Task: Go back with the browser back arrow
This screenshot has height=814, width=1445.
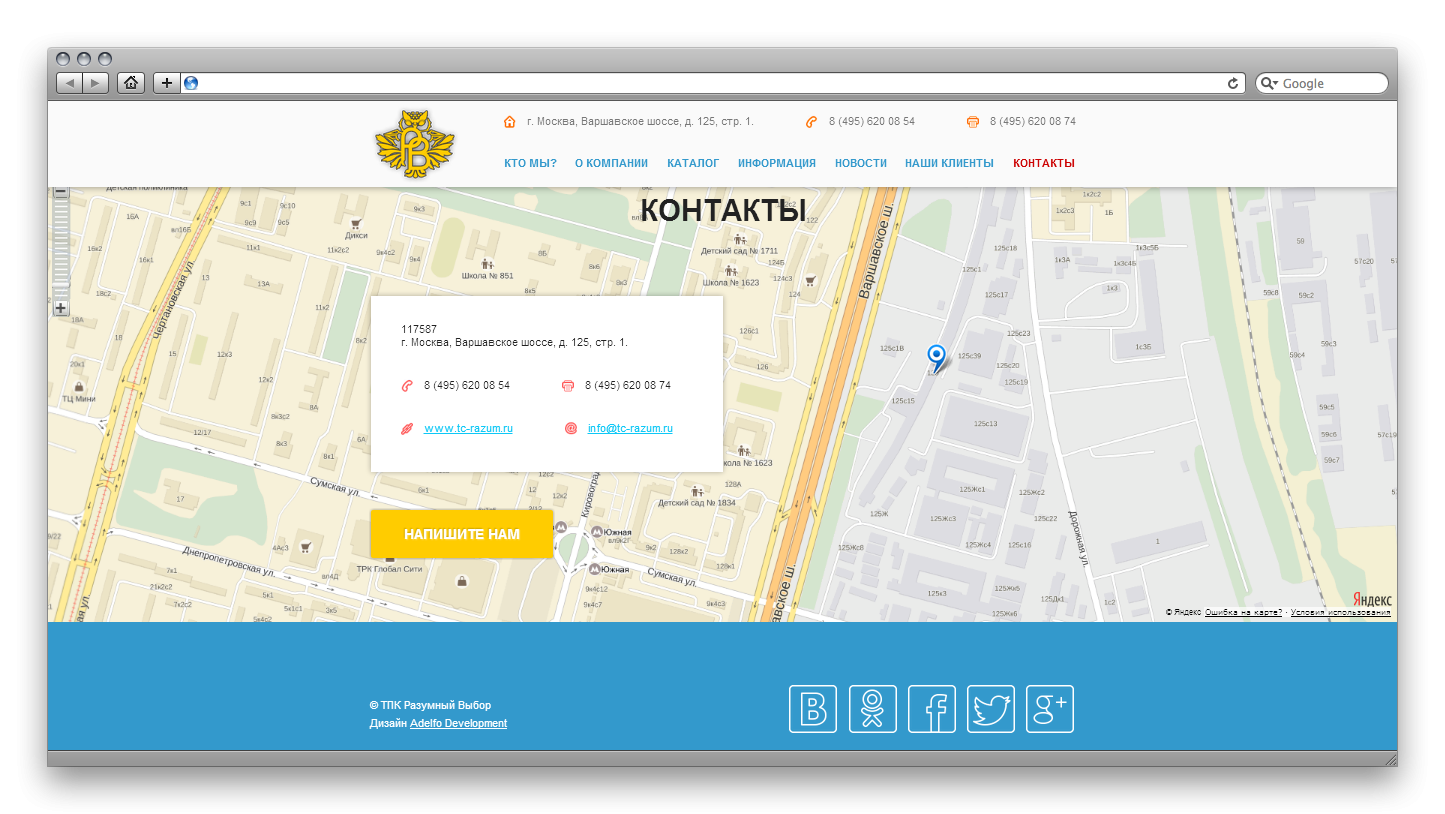Action: pyautogui.click(x=70, y=83)
